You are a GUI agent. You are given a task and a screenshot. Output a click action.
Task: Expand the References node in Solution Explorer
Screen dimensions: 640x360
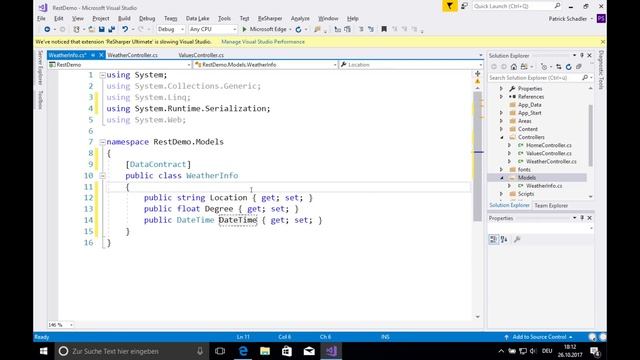coord(501,97)
